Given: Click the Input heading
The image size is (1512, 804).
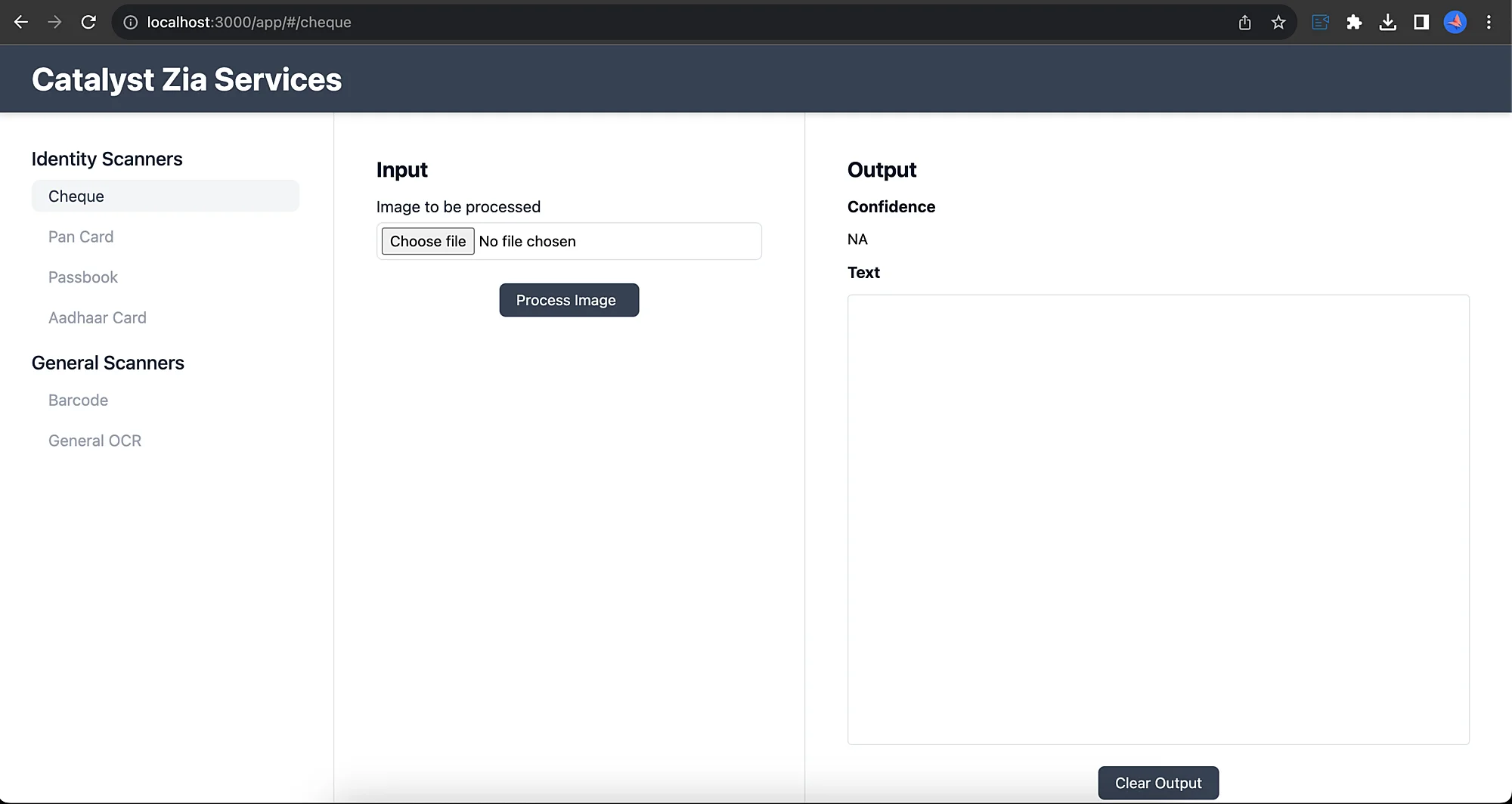Looking at the screenshot, I should (402, 170).
